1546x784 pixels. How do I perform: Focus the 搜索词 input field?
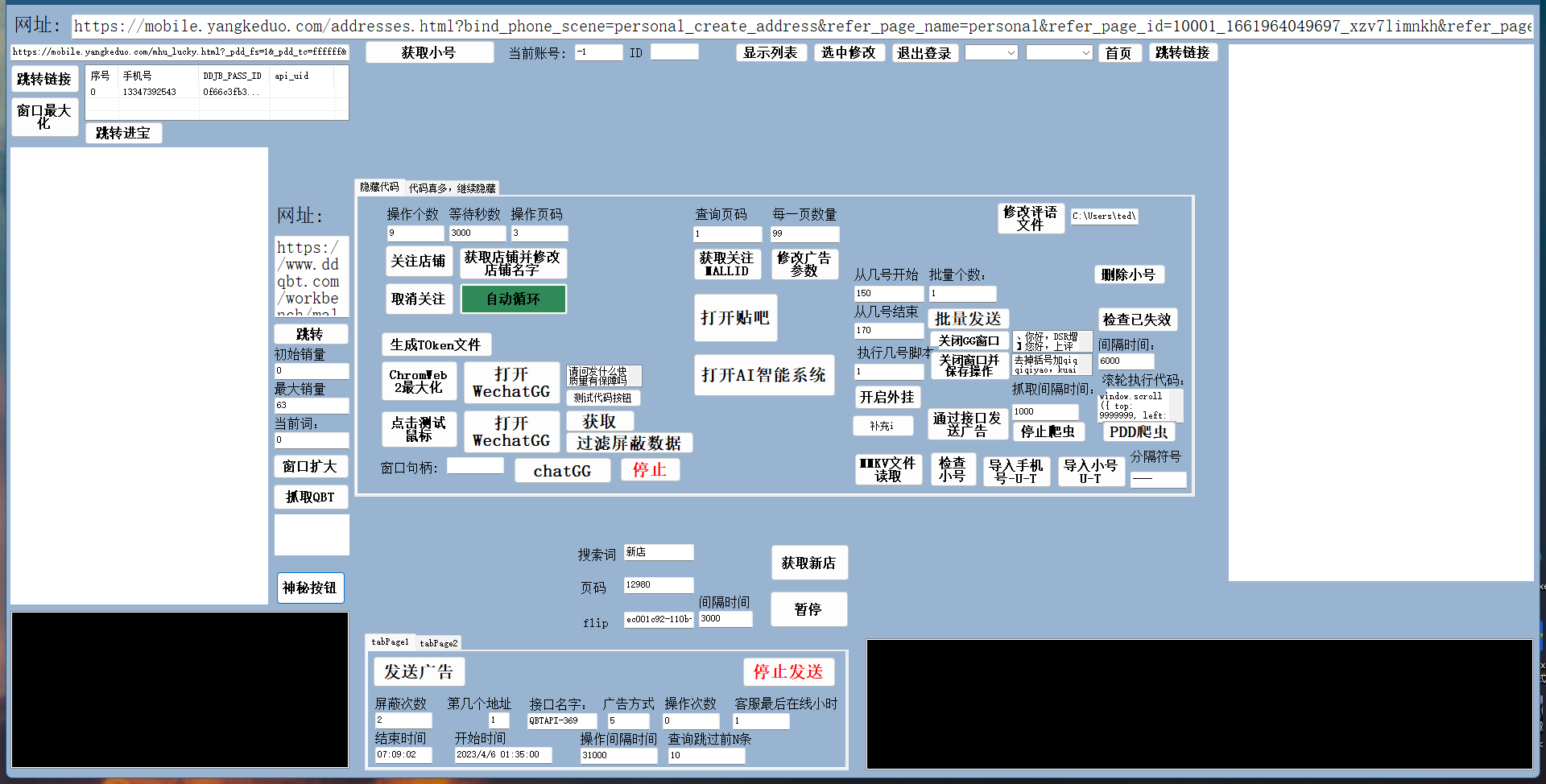659,552
